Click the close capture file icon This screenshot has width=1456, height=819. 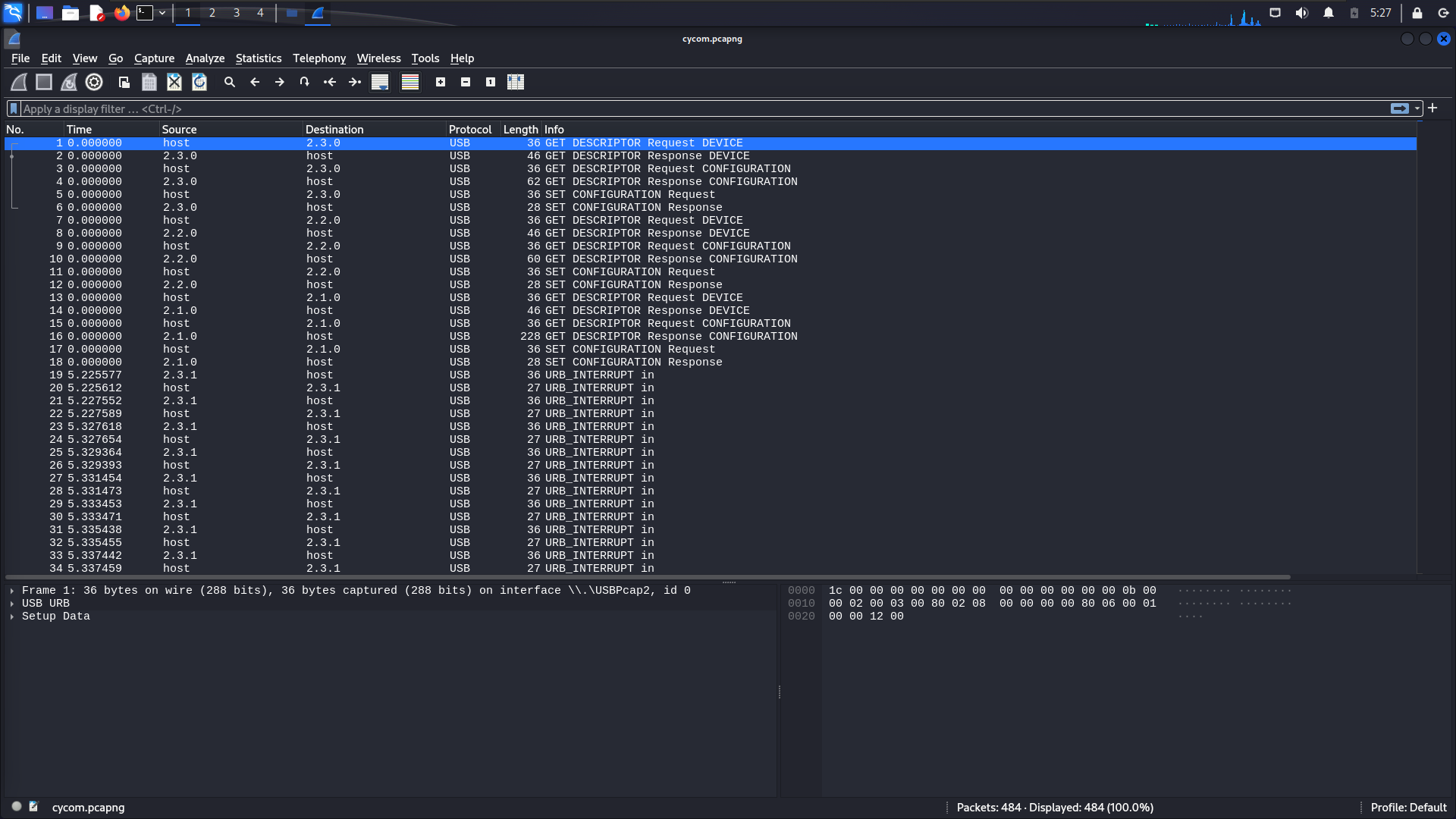[174, 82]
